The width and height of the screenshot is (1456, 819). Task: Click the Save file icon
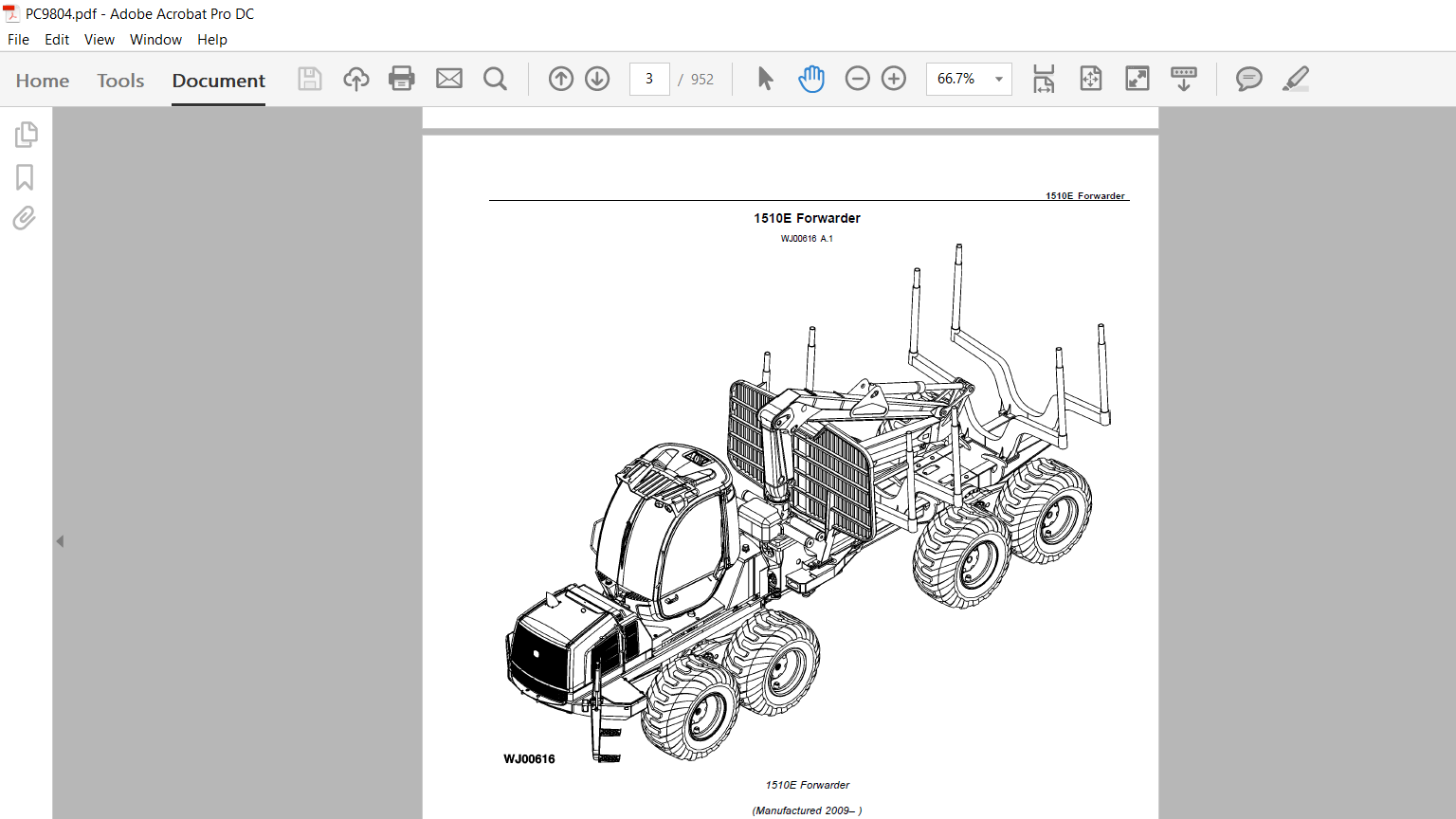(310, 79)
